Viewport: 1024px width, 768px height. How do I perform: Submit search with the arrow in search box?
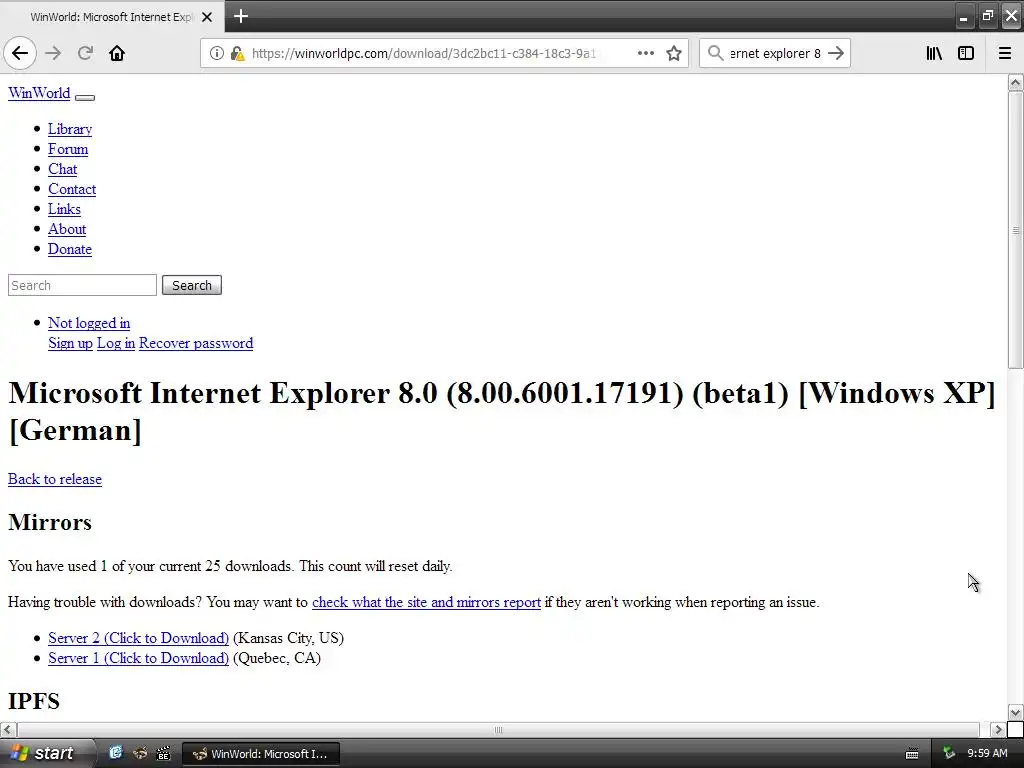(x=836, y=53)
